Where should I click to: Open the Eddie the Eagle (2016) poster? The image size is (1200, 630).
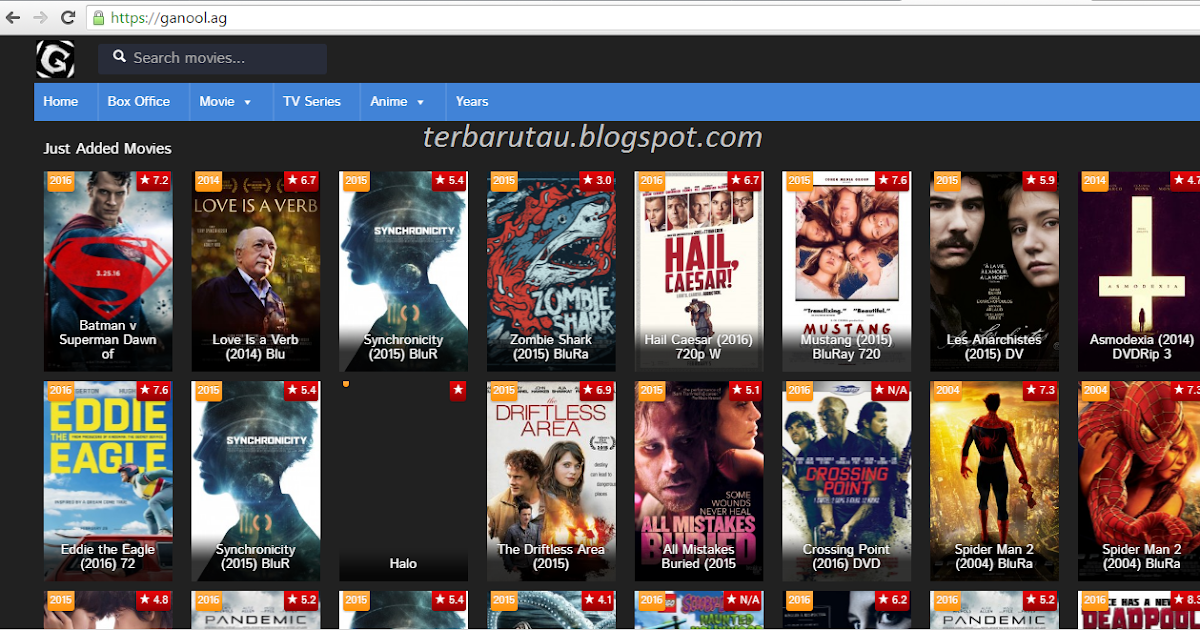tap(108, 481)
